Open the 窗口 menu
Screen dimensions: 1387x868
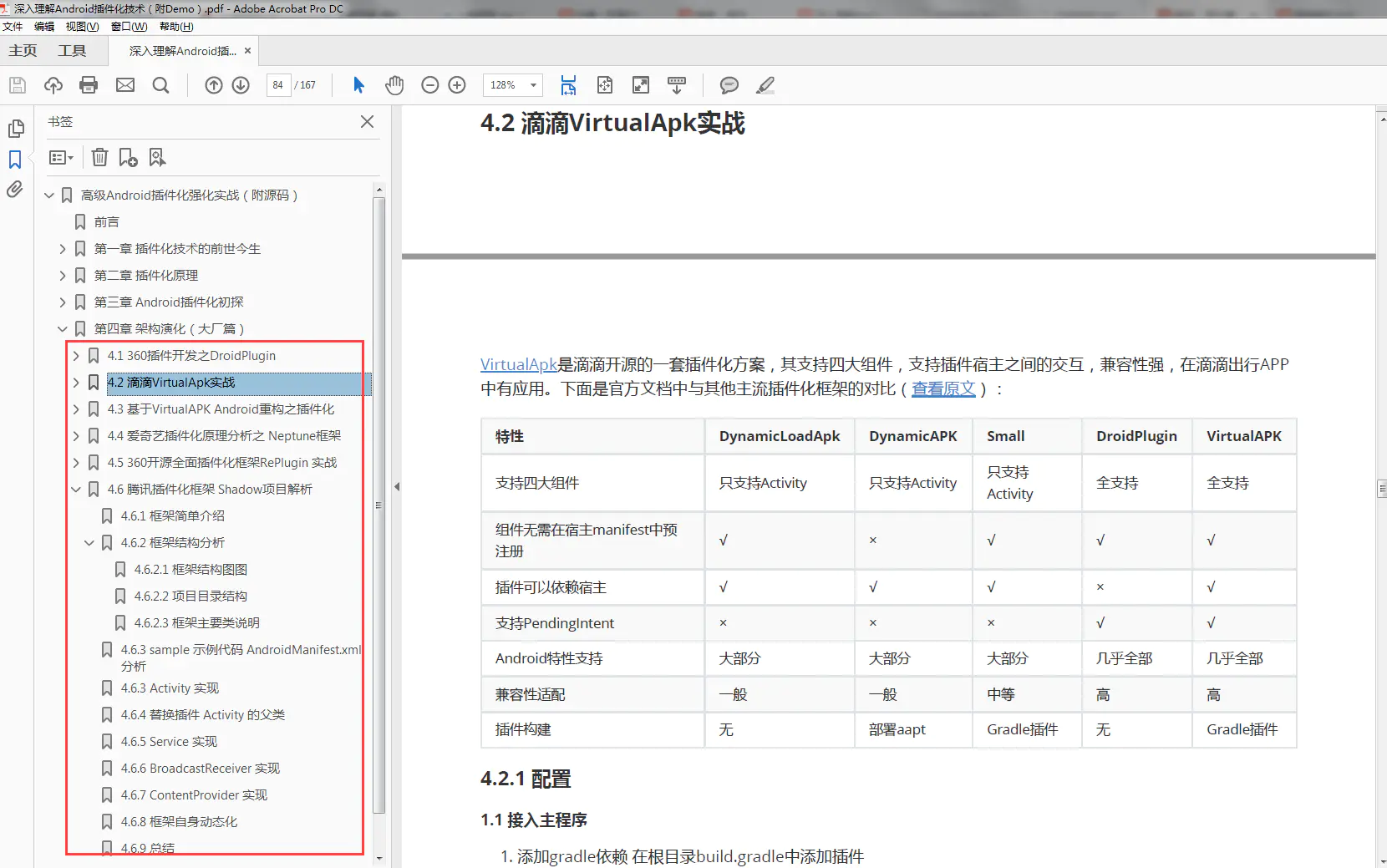(x=129, y=27)
